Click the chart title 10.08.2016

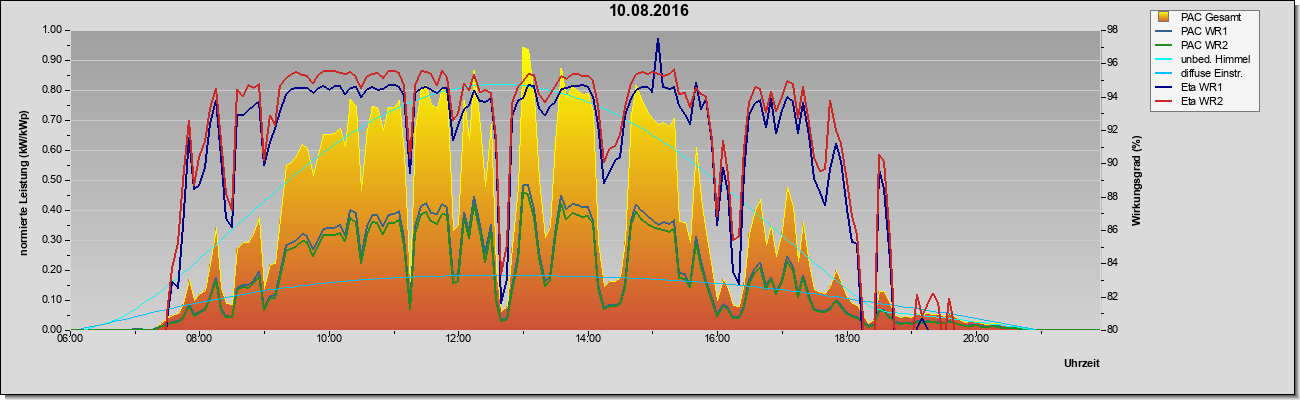coord(650,11)
